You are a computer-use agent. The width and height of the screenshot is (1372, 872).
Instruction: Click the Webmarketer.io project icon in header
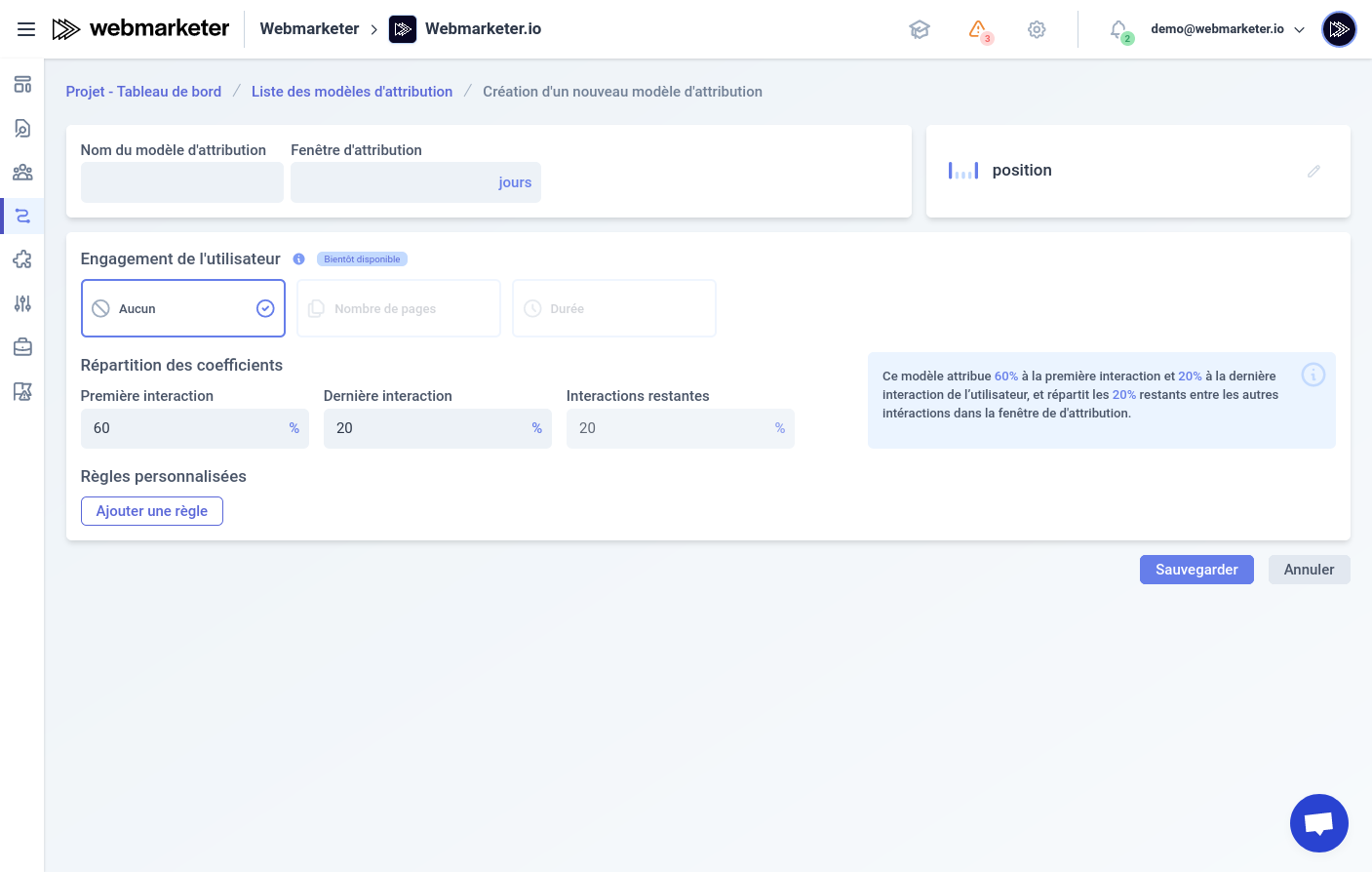point(403,29)
